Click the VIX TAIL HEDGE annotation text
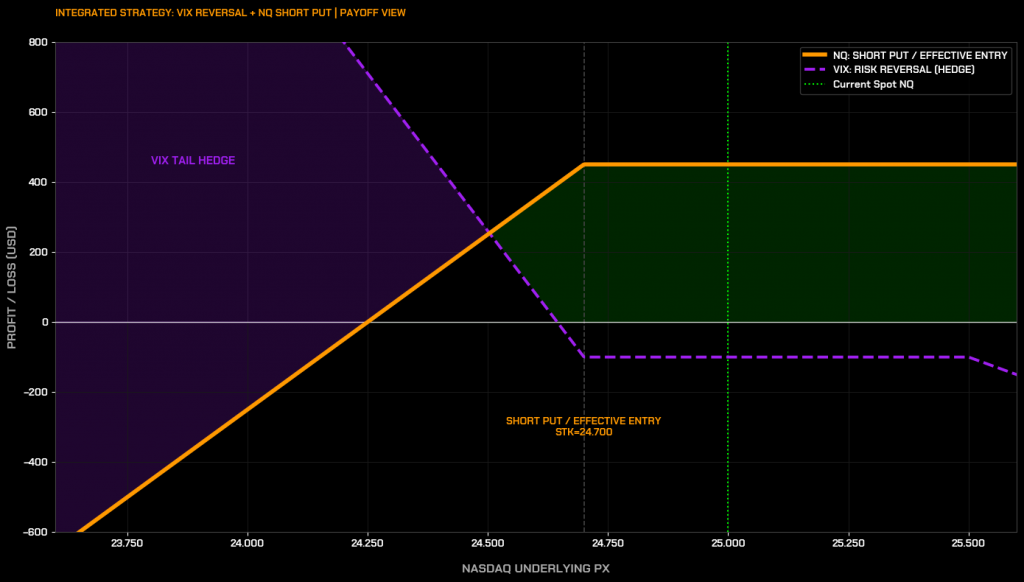 (193, 160)
